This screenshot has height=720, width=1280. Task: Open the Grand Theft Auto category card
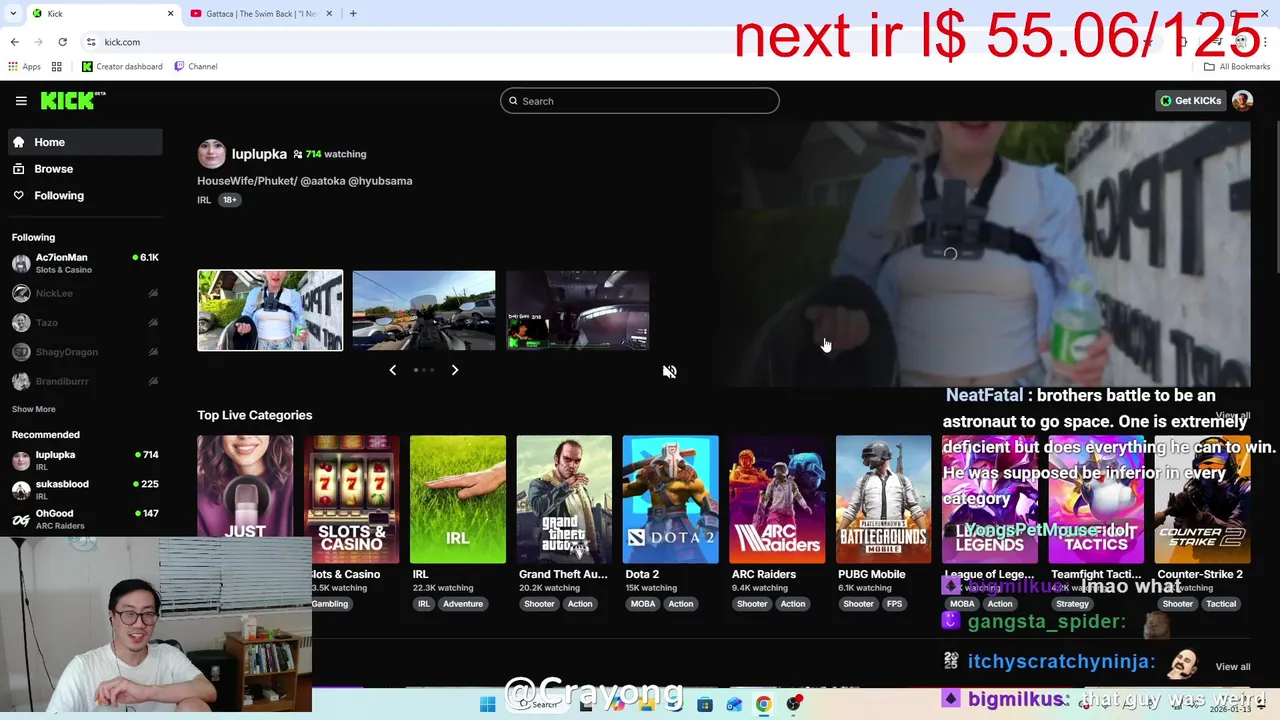[564, 499]
